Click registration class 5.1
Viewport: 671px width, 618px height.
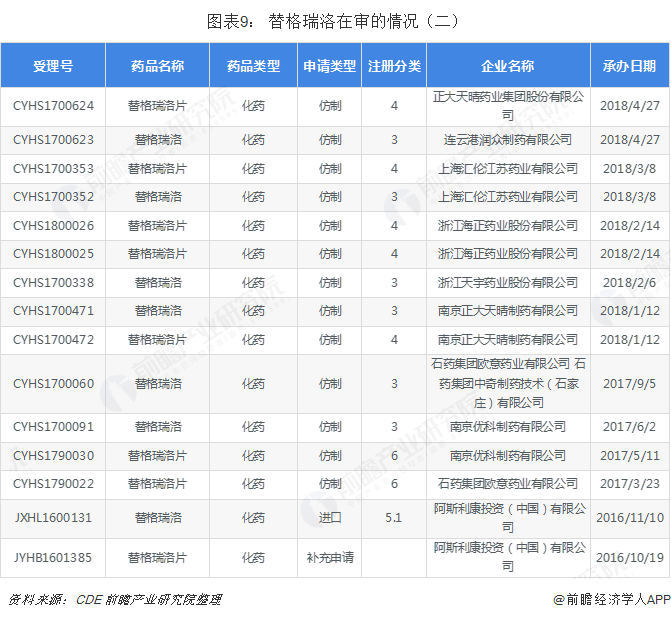(394, 518)
